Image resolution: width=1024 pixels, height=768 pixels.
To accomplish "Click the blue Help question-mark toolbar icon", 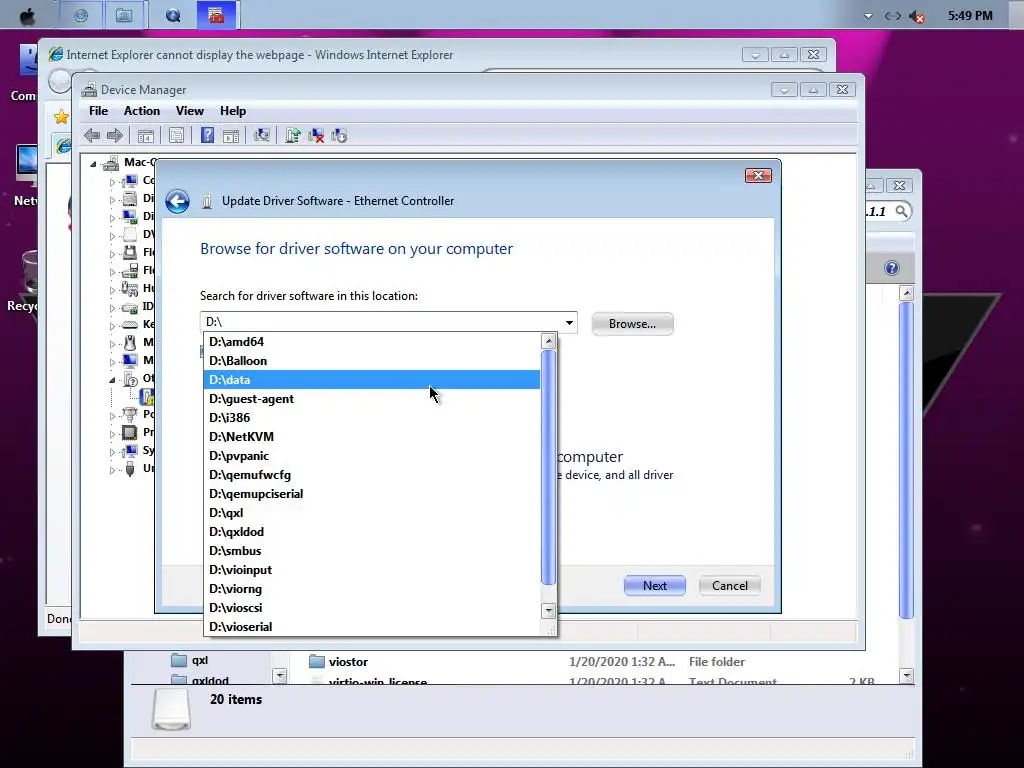I will pos(207,136).
